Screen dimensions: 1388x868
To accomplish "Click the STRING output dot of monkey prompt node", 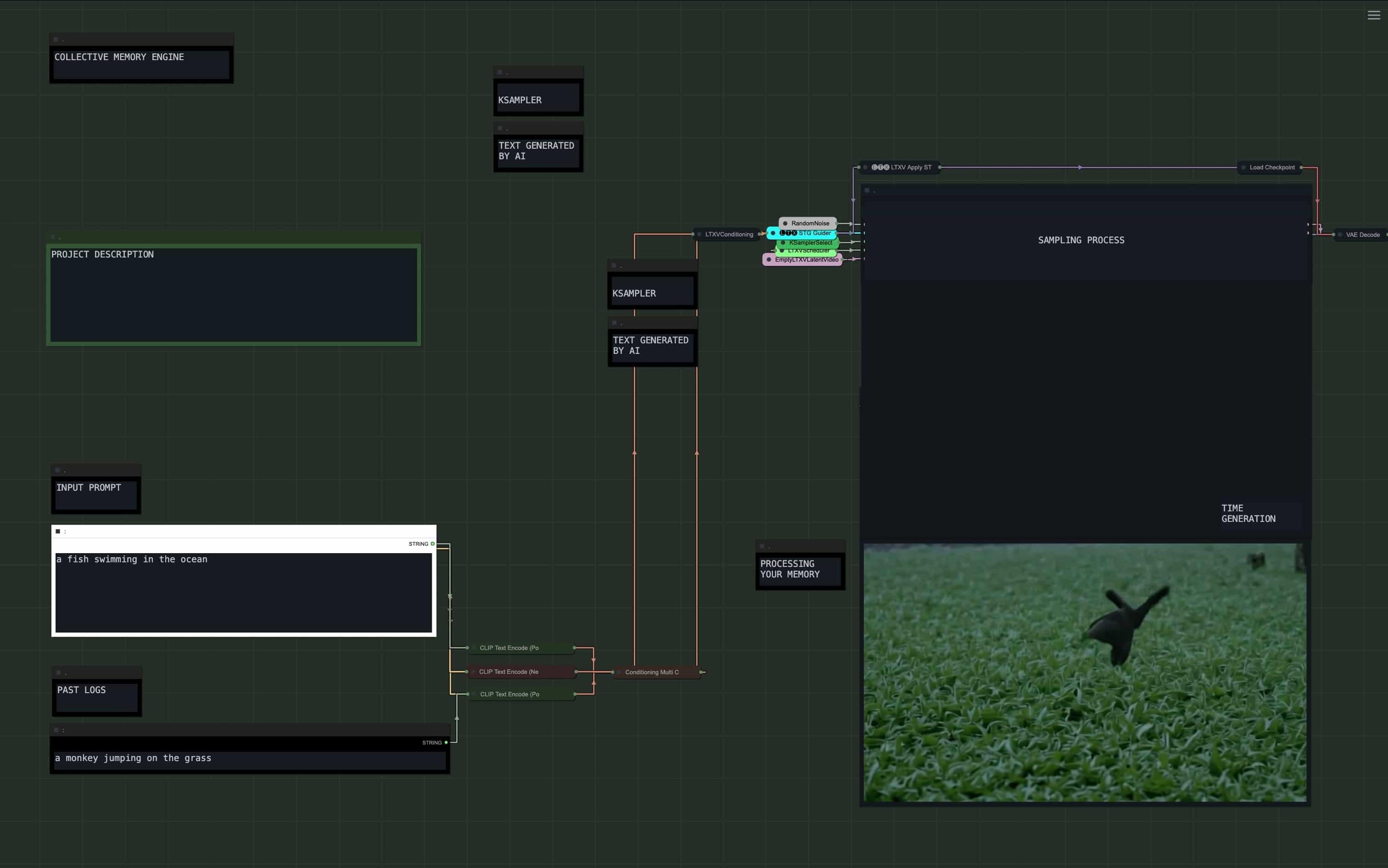I will click(446, 742).
